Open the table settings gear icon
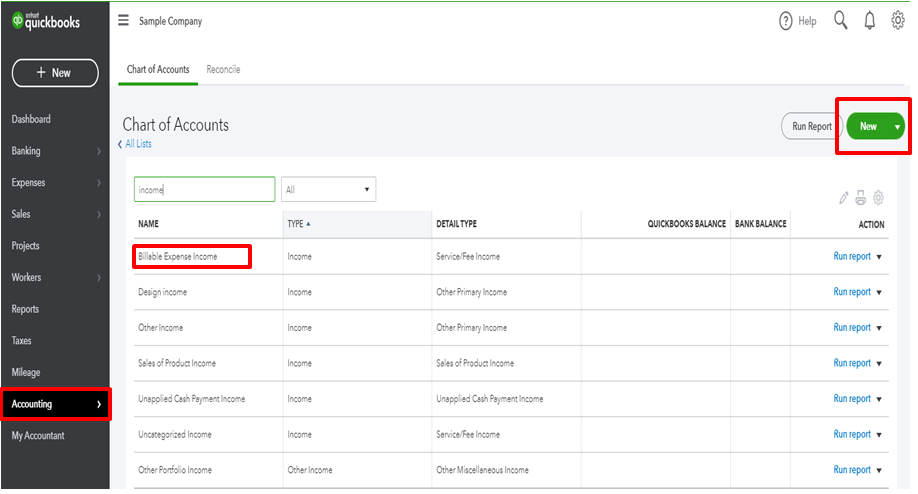This screenshot has width=918, height=494. (x=879, y=198)
